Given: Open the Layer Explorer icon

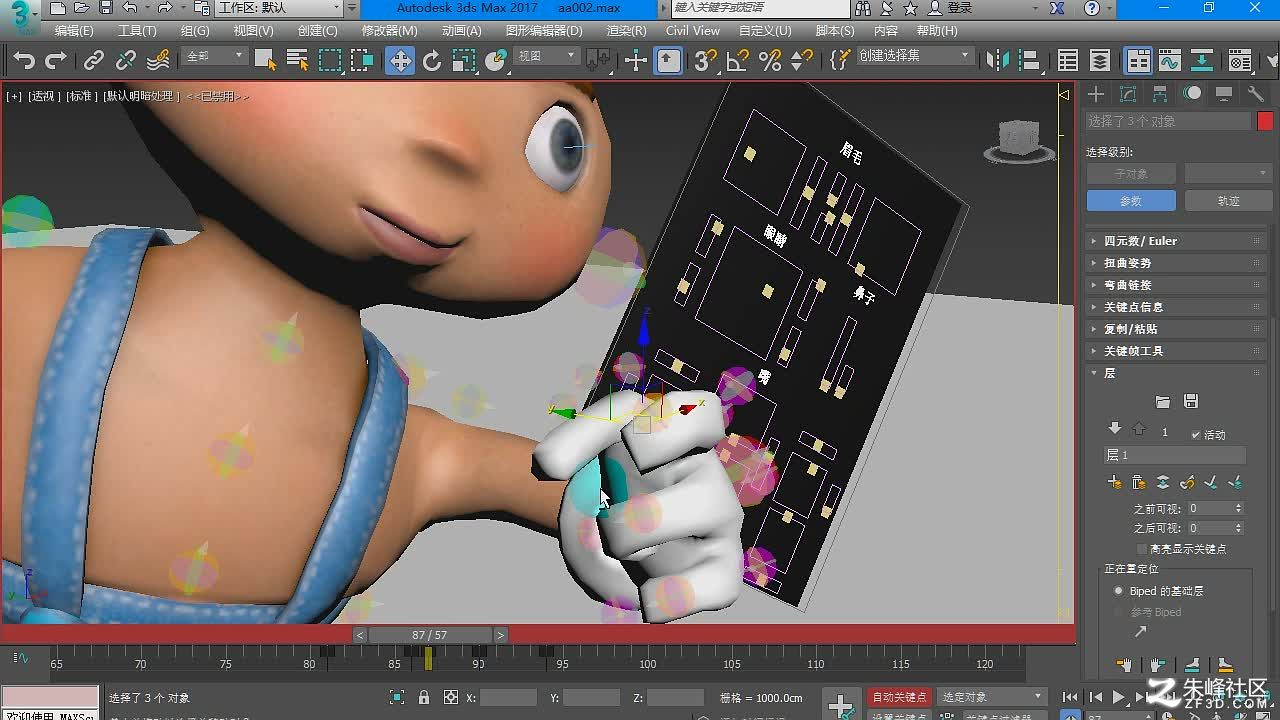Looking at the screenshot, I should coord(1100,61).
